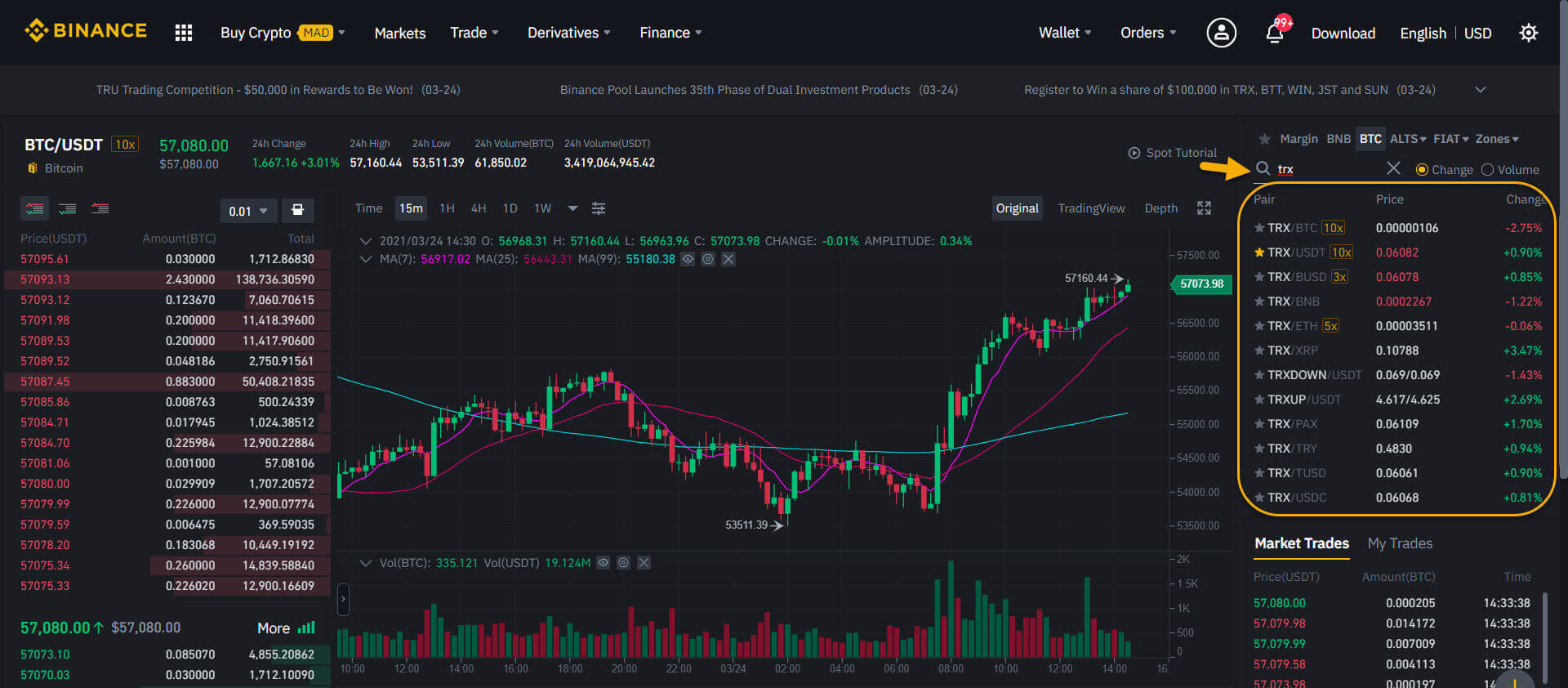This screenshot has height=688, width=1568.
Task: Open the Wallet dropdown menu
Action: 1065,33
